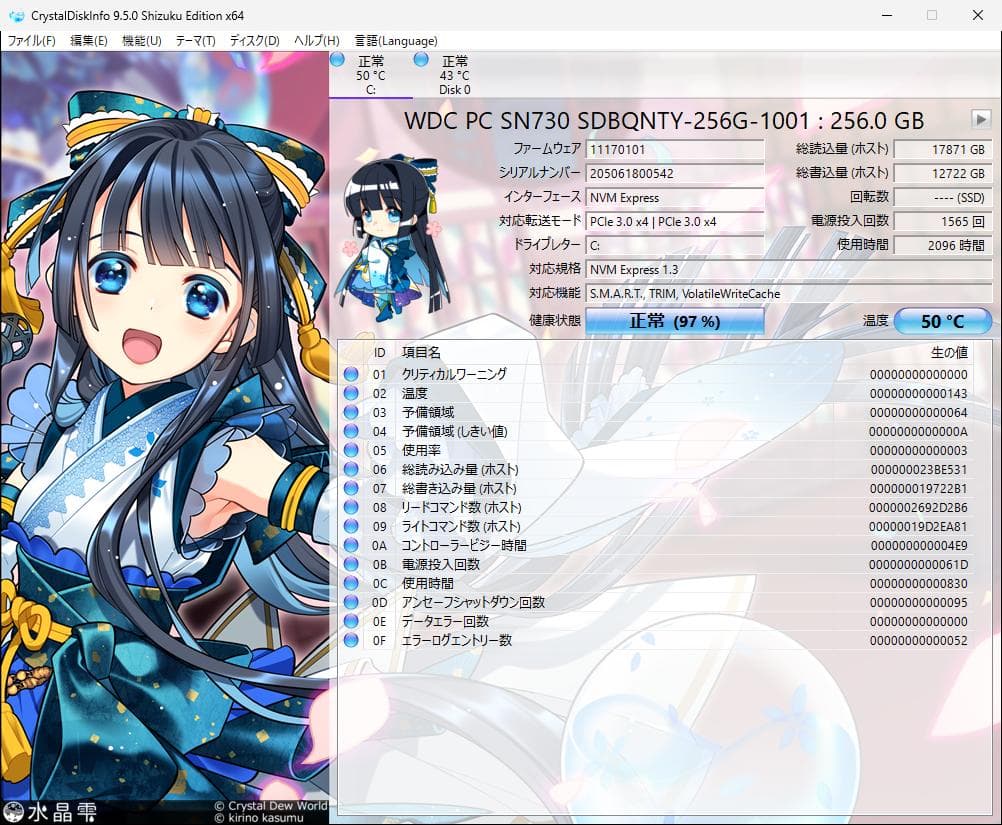Viewport: 1002px width, 825px height.
Task: Click the status icon next to リードコマンド数 (ホスト)
Action: (351, 506)
